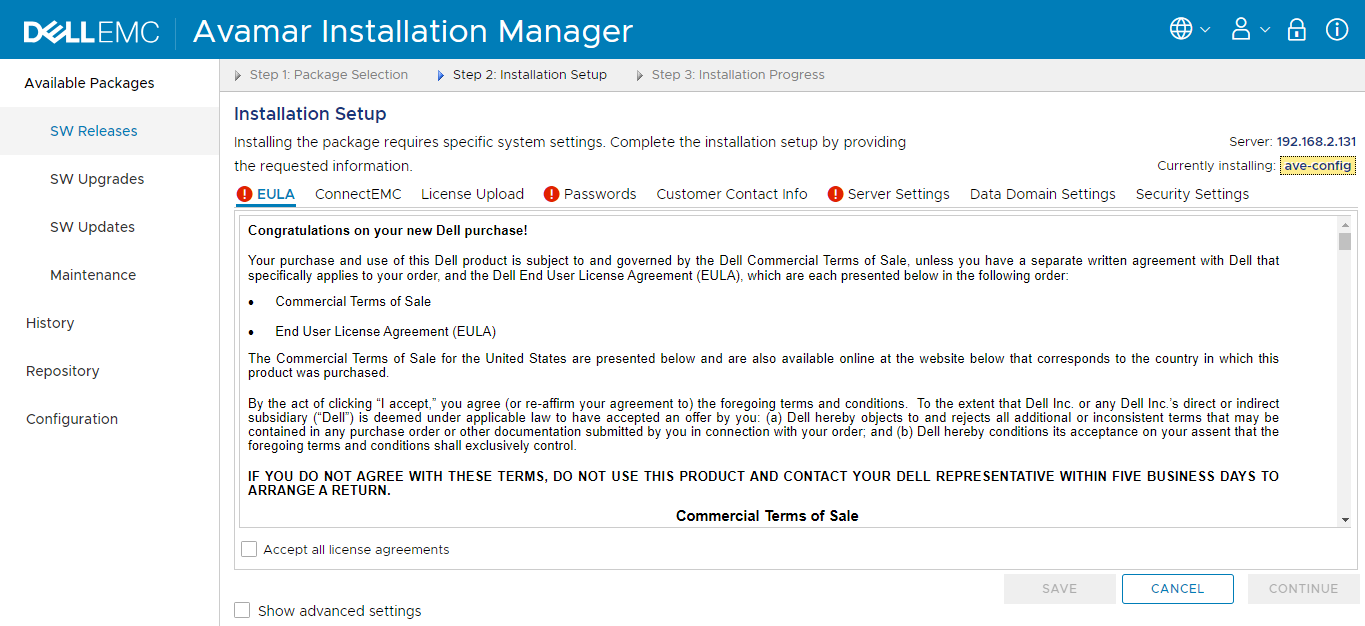
Task: Open Maintenance in sidebar
Action: (93, 275)
